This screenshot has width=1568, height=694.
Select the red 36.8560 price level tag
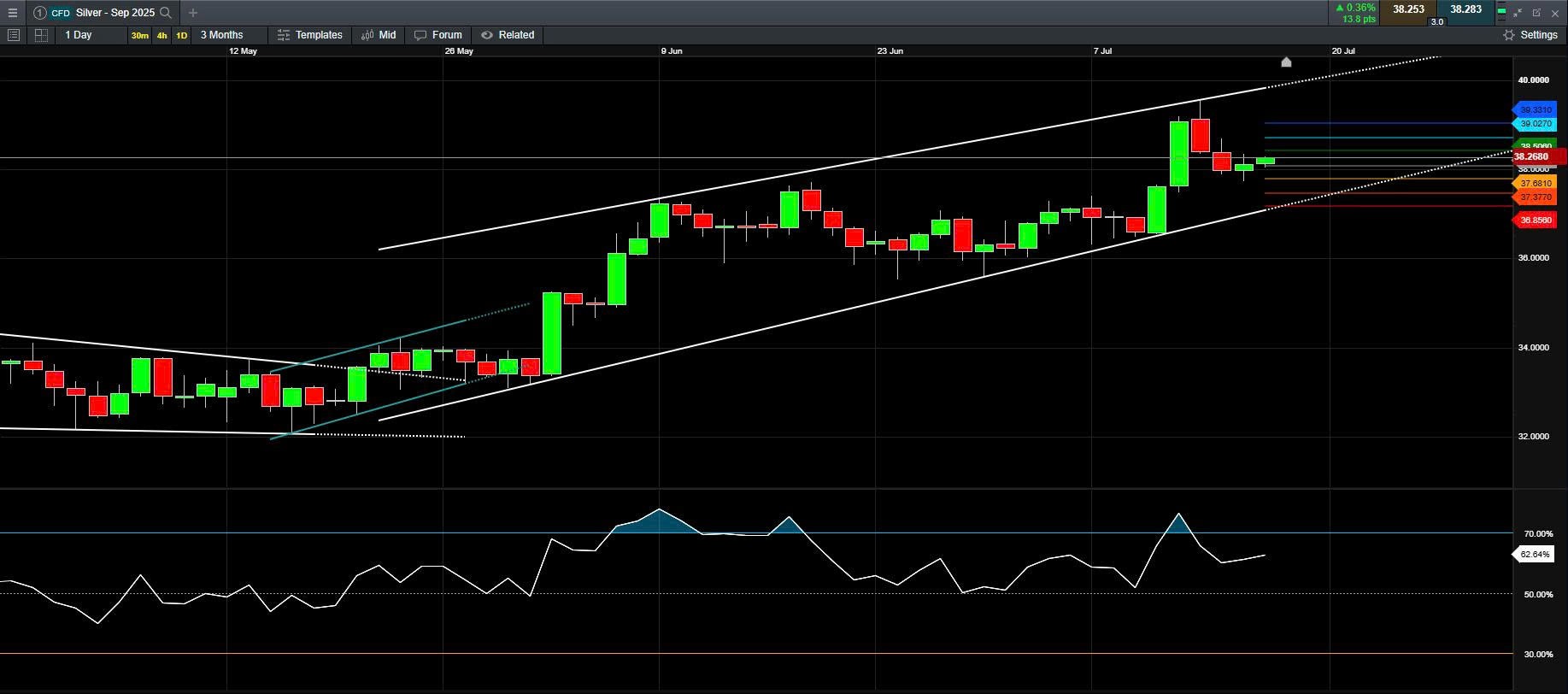click(x=1535, y=221)
